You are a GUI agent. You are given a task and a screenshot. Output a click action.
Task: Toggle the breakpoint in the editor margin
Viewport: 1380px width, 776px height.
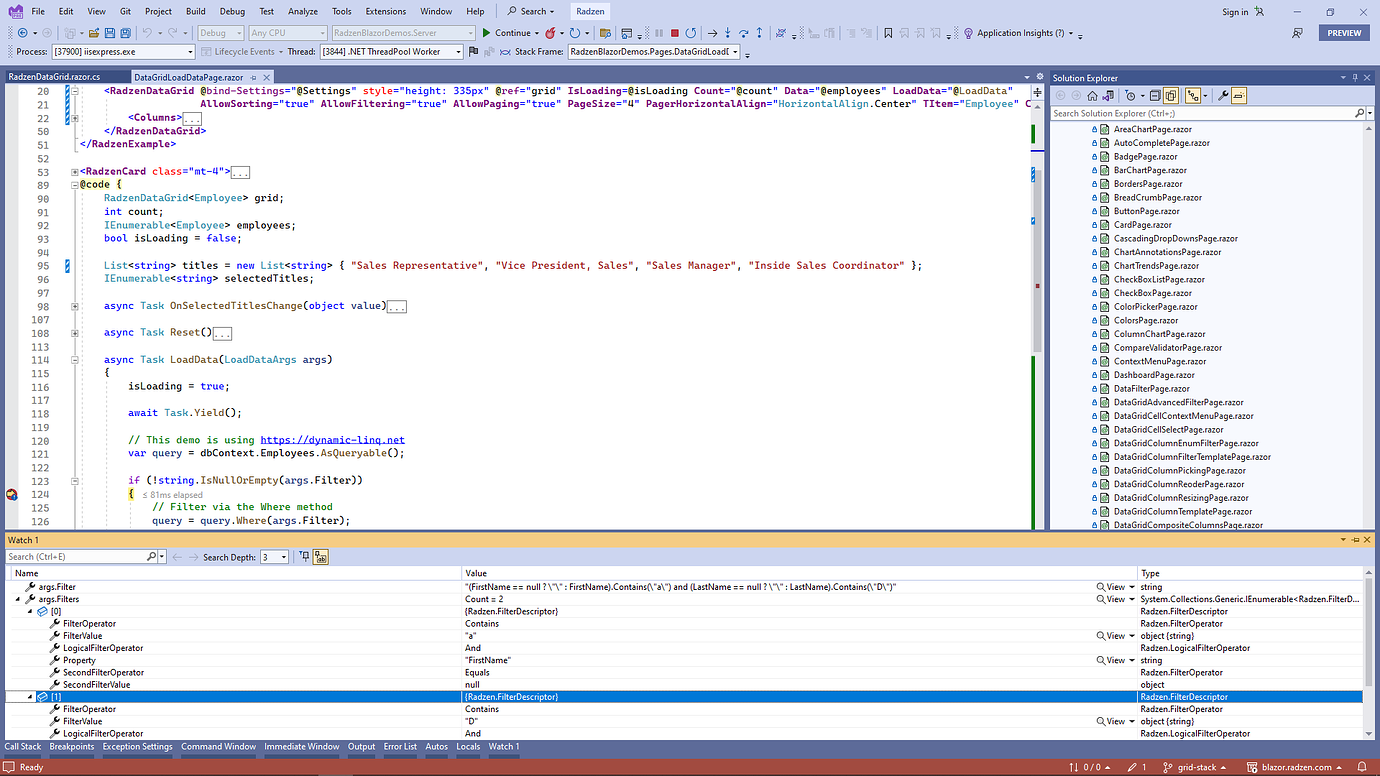pos(10,494)
